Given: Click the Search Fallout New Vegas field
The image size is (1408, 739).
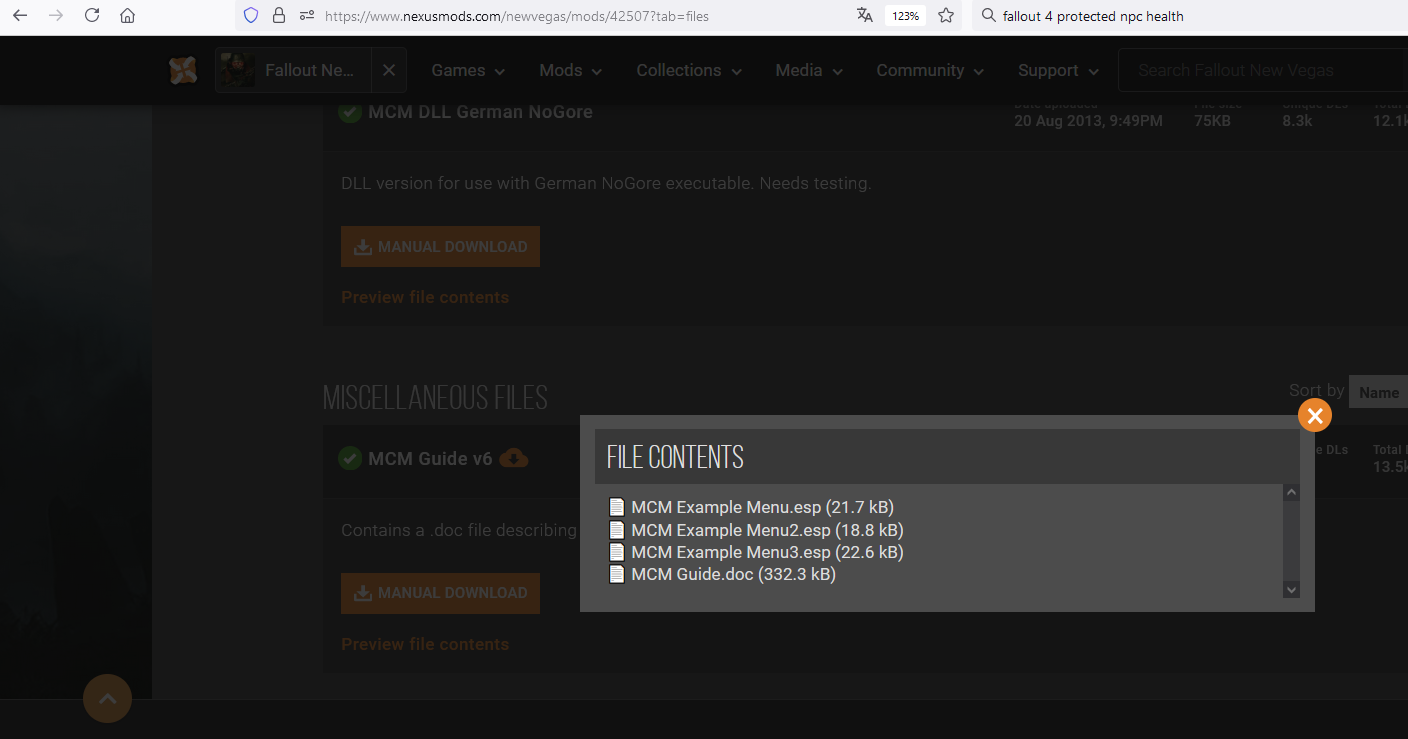Looking at the screenshot, I should coord(1263,70).
